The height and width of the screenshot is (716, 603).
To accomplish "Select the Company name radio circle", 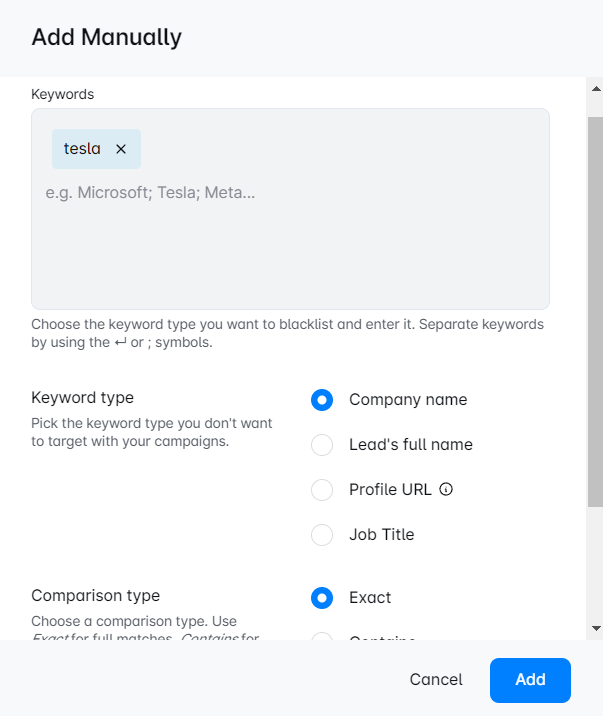I will tap(322, 400).
